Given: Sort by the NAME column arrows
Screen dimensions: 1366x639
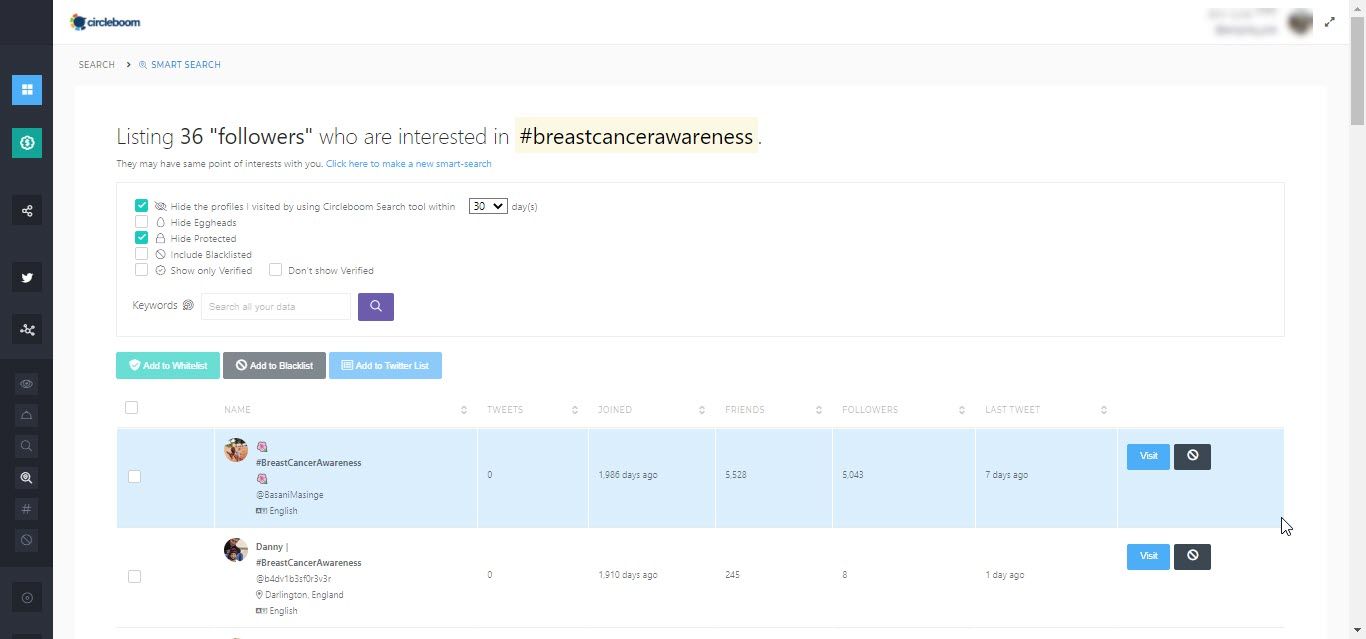Looking at the screenshot, I should tap(464, 410).
